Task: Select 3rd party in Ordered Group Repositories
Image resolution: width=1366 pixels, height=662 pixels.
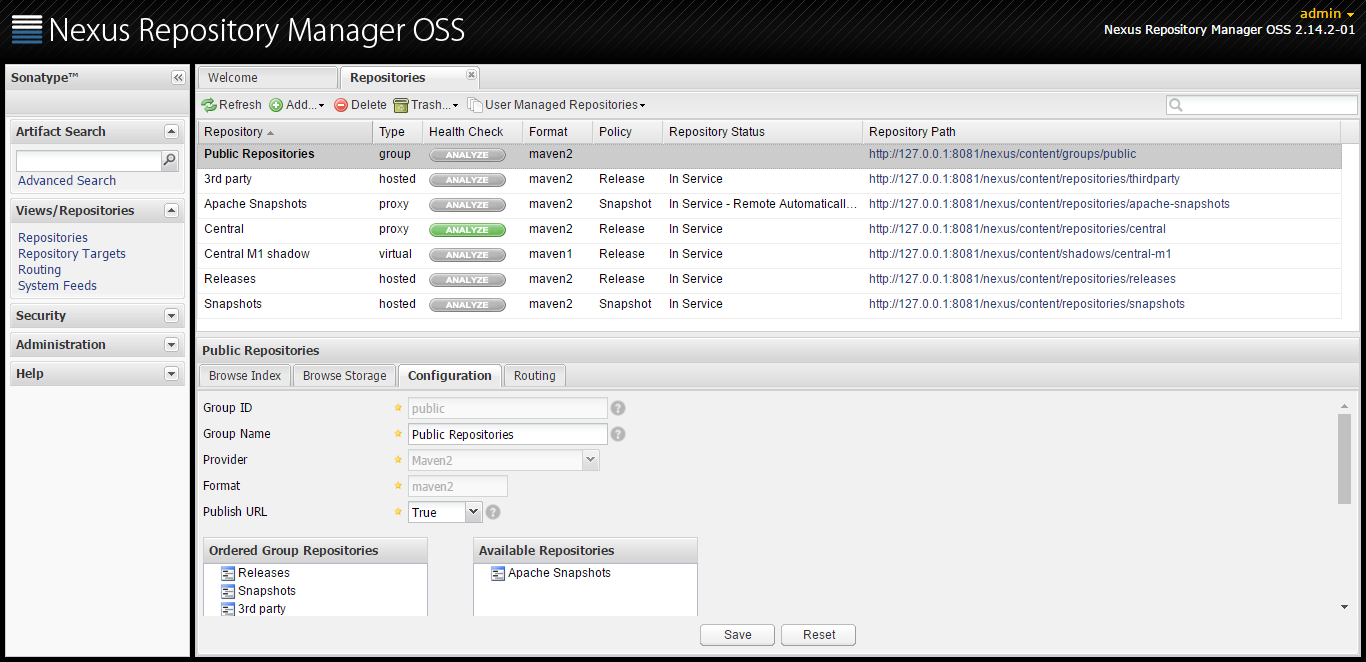Action: tap(262, 609)
